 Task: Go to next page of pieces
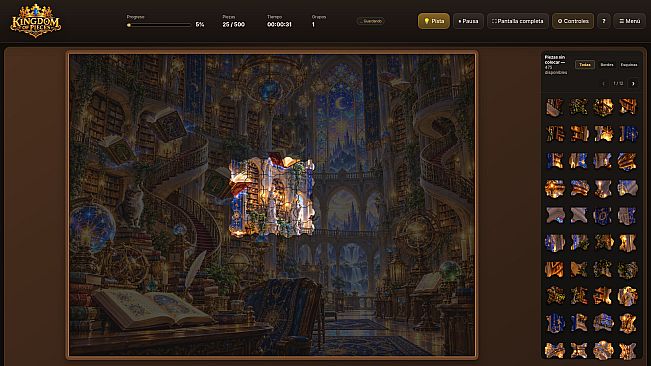tap(633, 83)
